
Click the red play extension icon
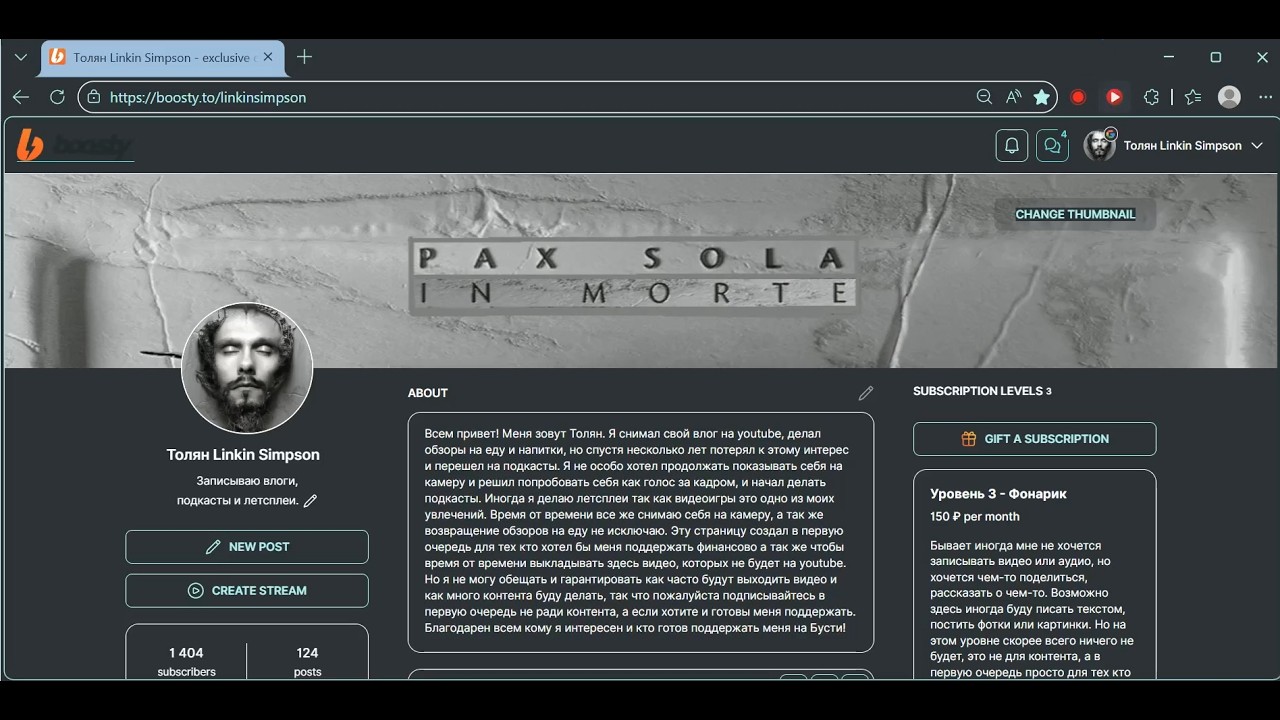pos(1114,97)
